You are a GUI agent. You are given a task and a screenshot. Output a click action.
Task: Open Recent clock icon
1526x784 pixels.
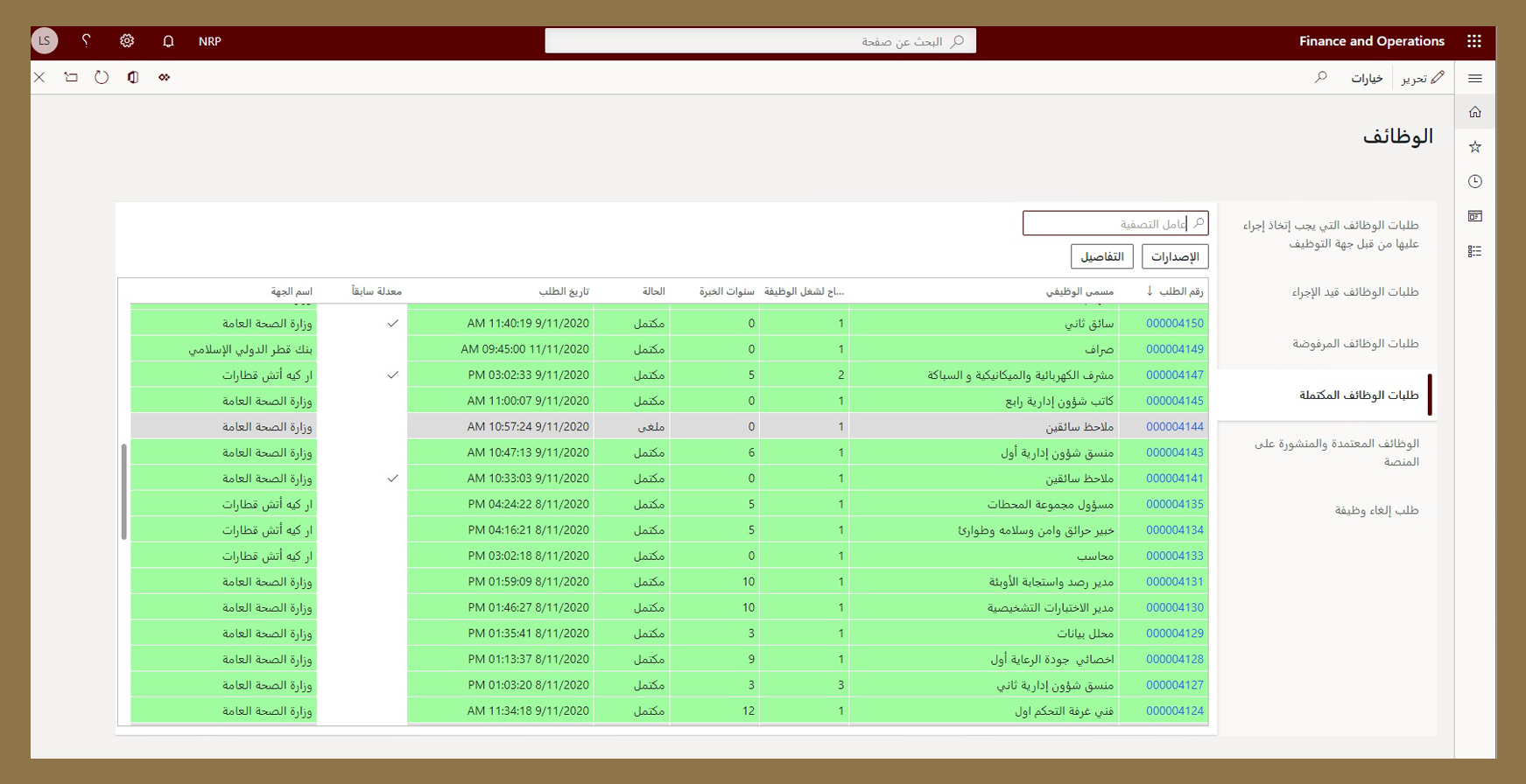(x=1475, y=181)
